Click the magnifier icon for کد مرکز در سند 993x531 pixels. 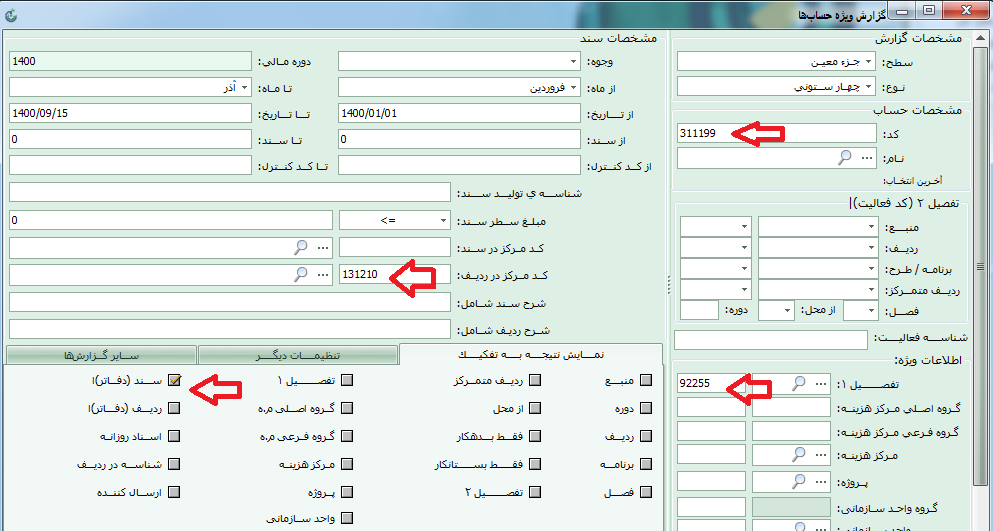[301, 247]
